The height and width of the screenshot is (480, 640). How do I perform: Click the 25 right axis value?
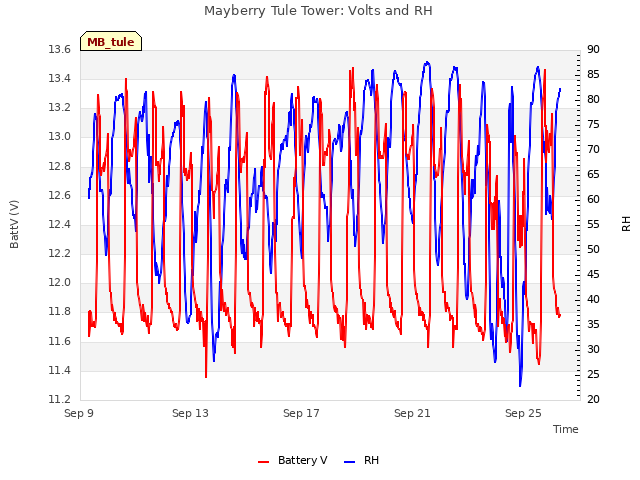[x=593, y=374]
